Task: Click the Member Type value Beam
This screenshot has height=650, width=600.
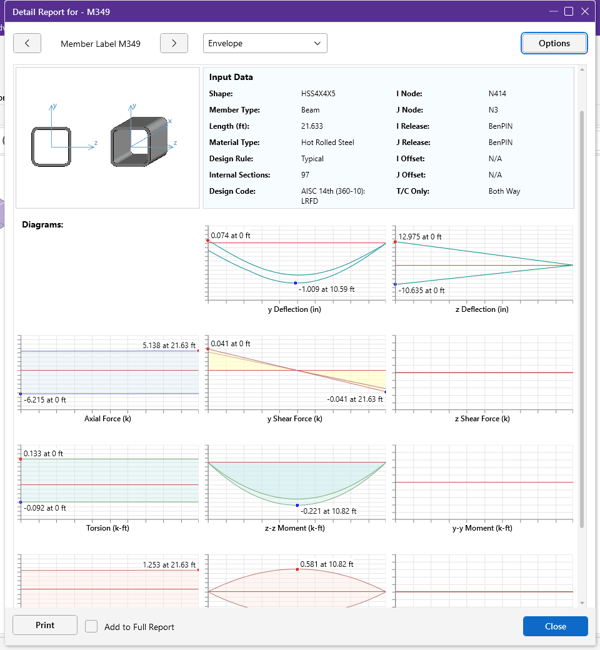Action: coord(310,110)
